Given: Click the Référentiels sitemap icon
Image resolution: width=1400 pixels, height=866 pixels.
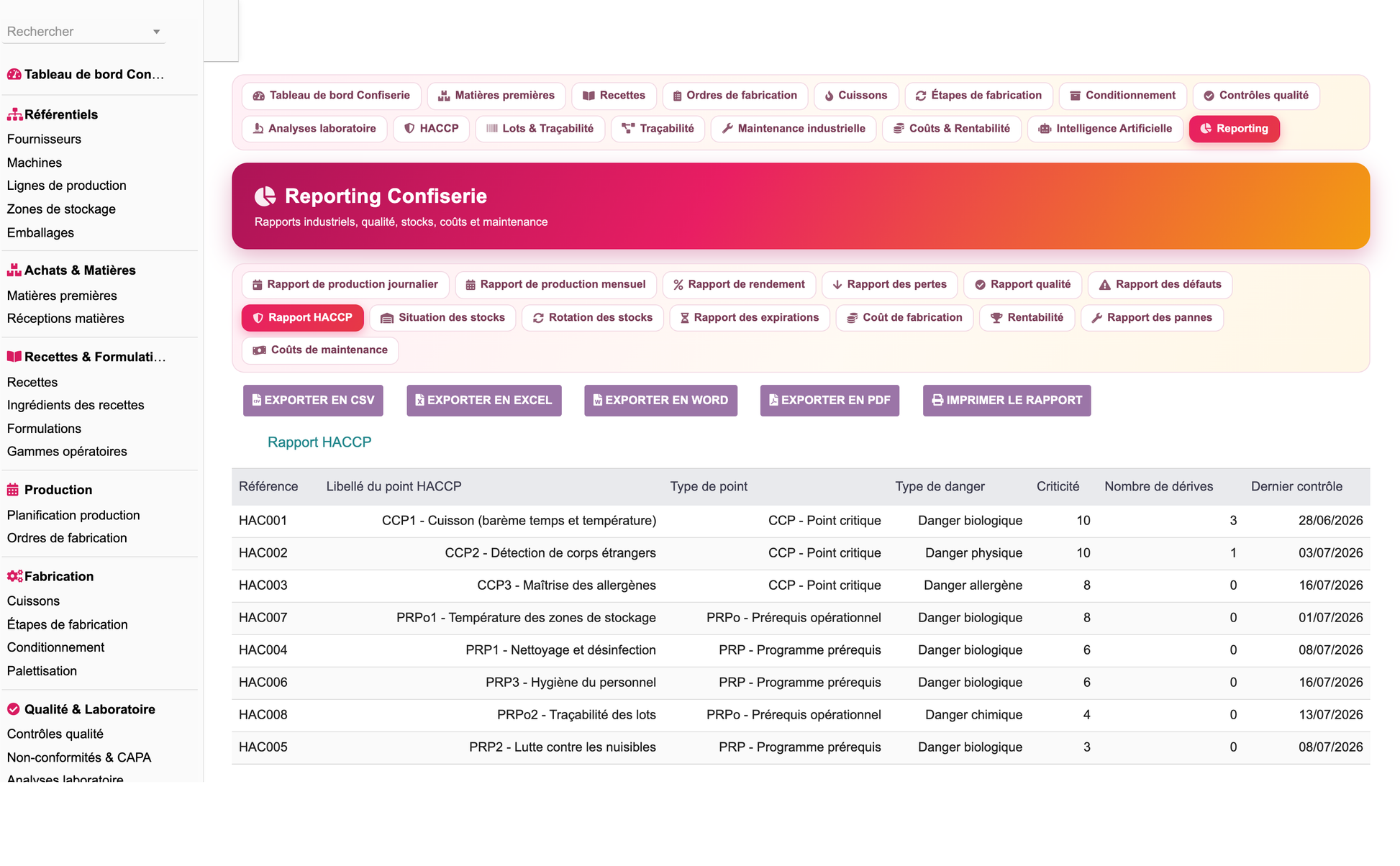Looking at the screenshot, I should point(14,114).
